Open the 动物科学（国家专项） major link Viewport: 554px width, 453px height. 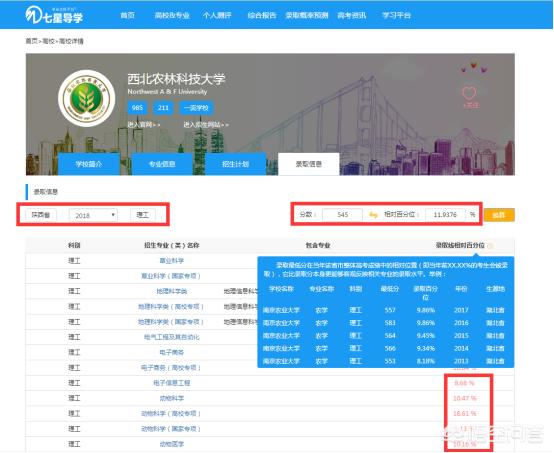[x=171, y=429]
